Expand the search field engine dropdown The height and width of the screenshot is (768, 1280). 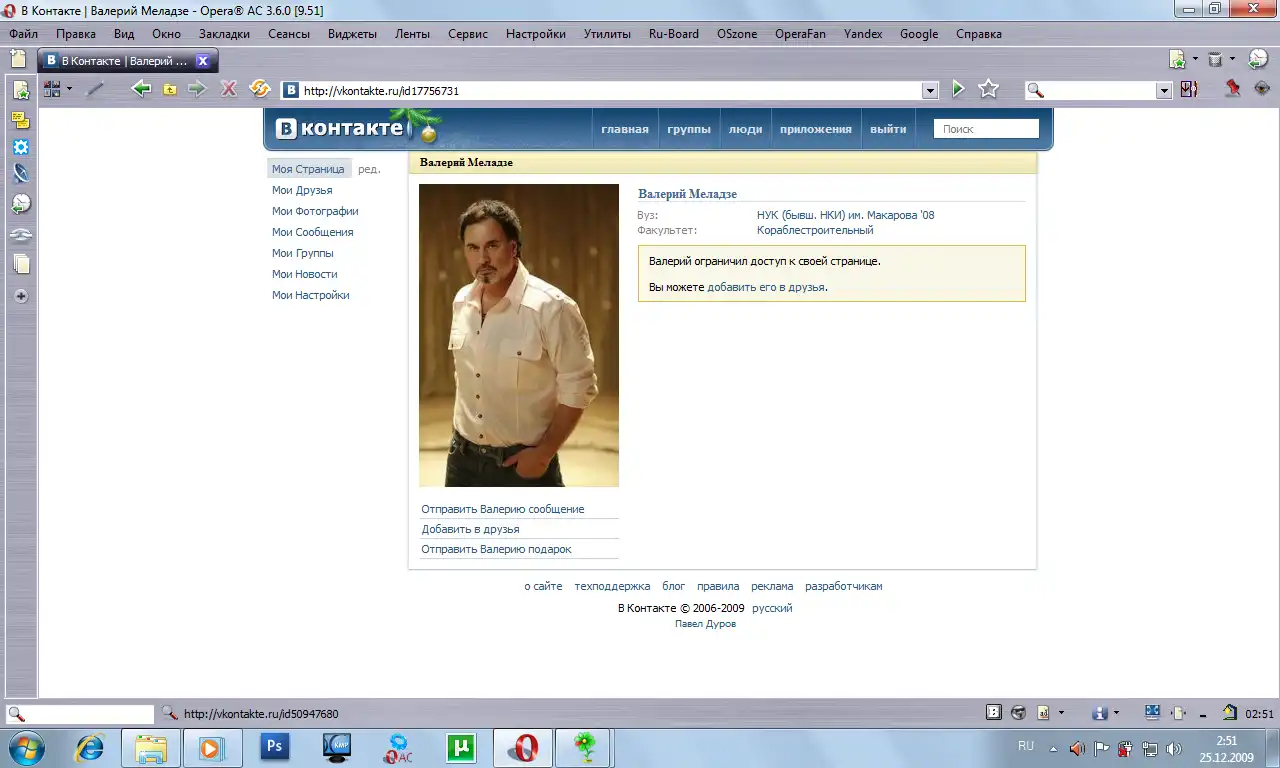(x=1163, y=90)
